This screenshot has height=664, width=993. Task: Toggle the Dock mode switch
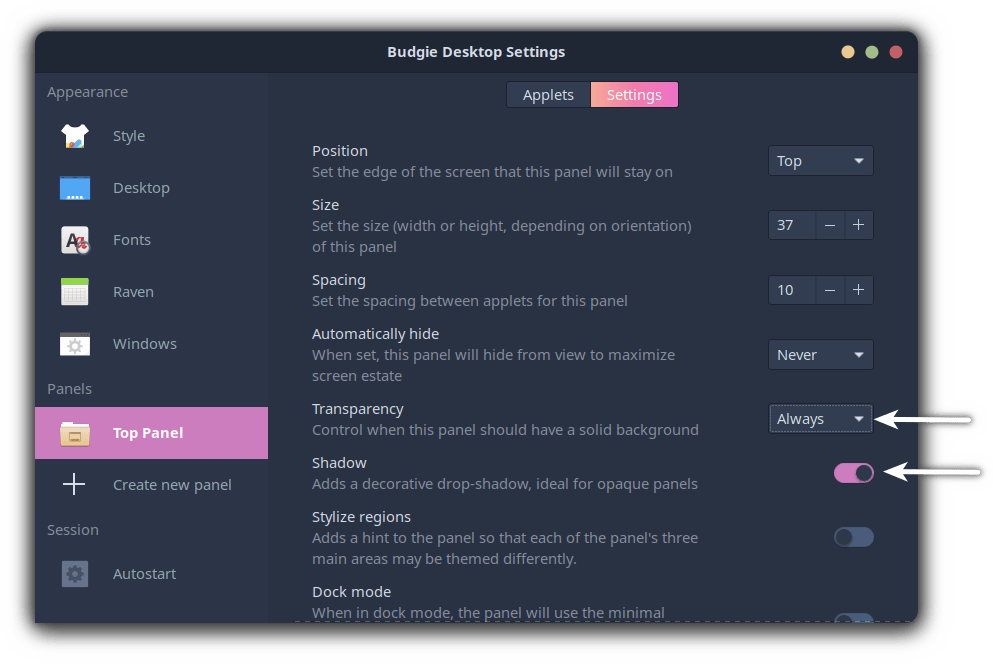click(x=853, y=619)
